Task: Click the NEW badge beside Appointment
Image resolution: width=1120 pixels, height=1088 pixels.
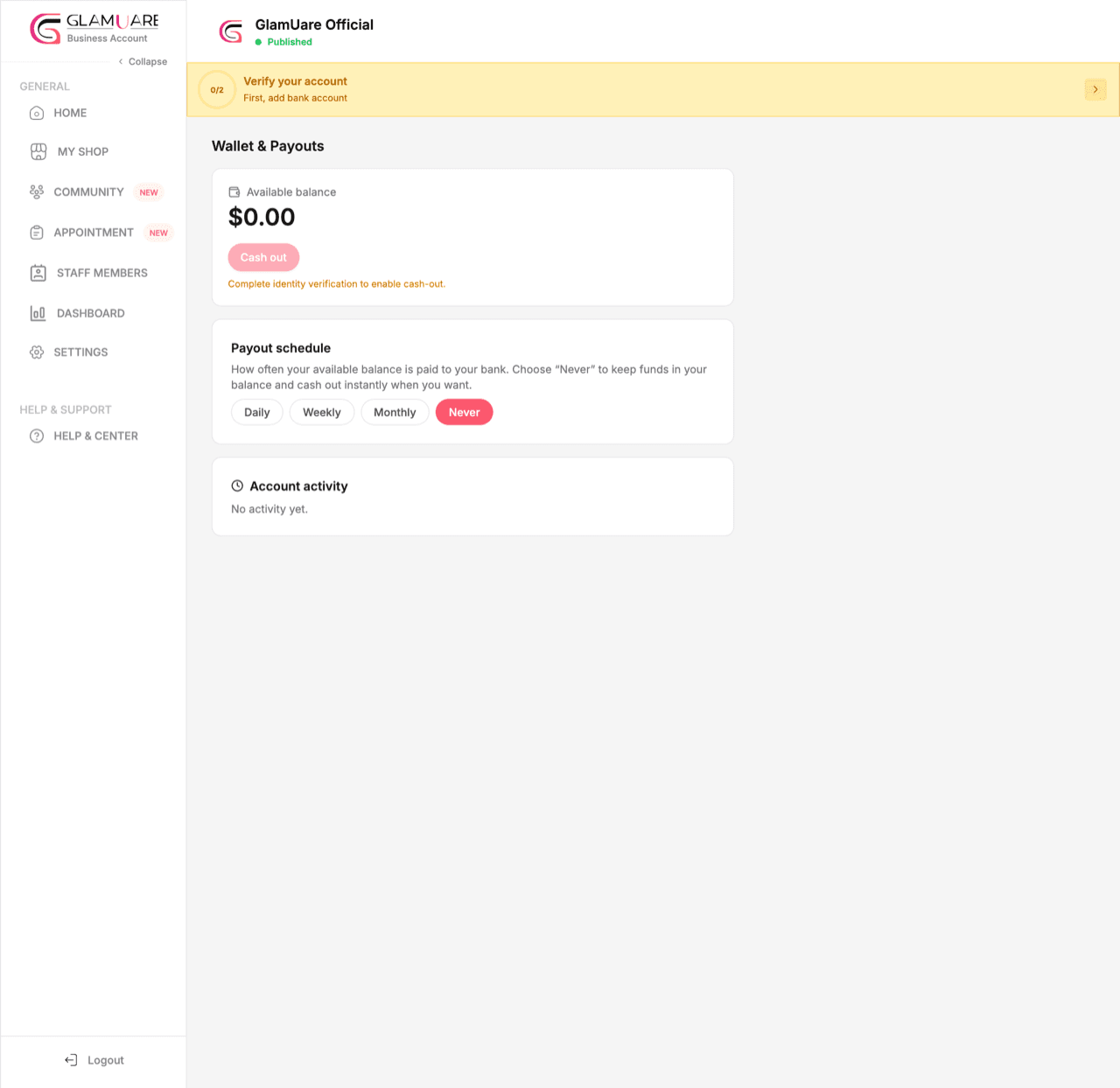Action: tap(158, 233)
